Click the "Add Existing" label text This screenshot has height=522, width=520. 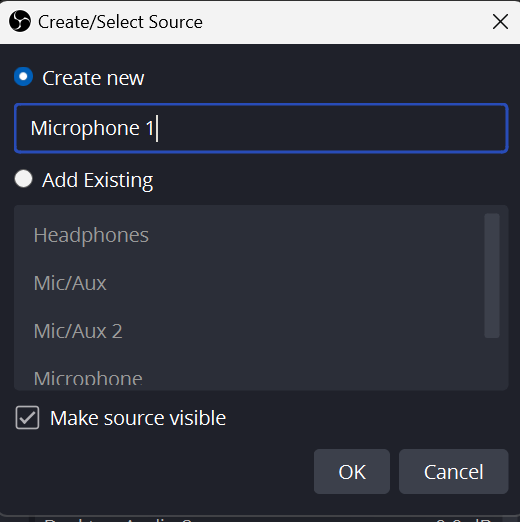97,180
